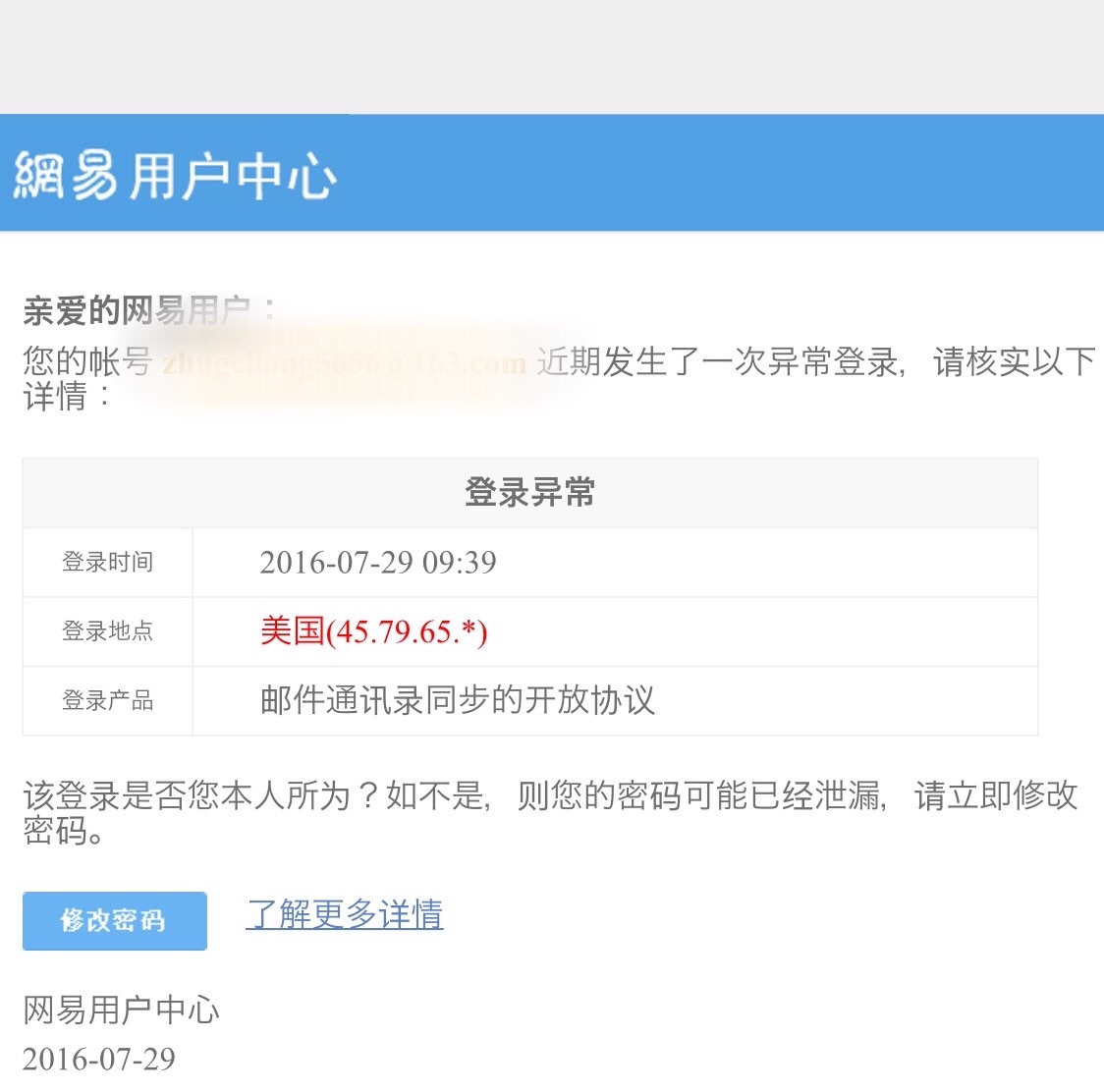This screenshot has width=1104, height=1092.
Task: Click the 登录异常 table header
Action: (529, 492)
